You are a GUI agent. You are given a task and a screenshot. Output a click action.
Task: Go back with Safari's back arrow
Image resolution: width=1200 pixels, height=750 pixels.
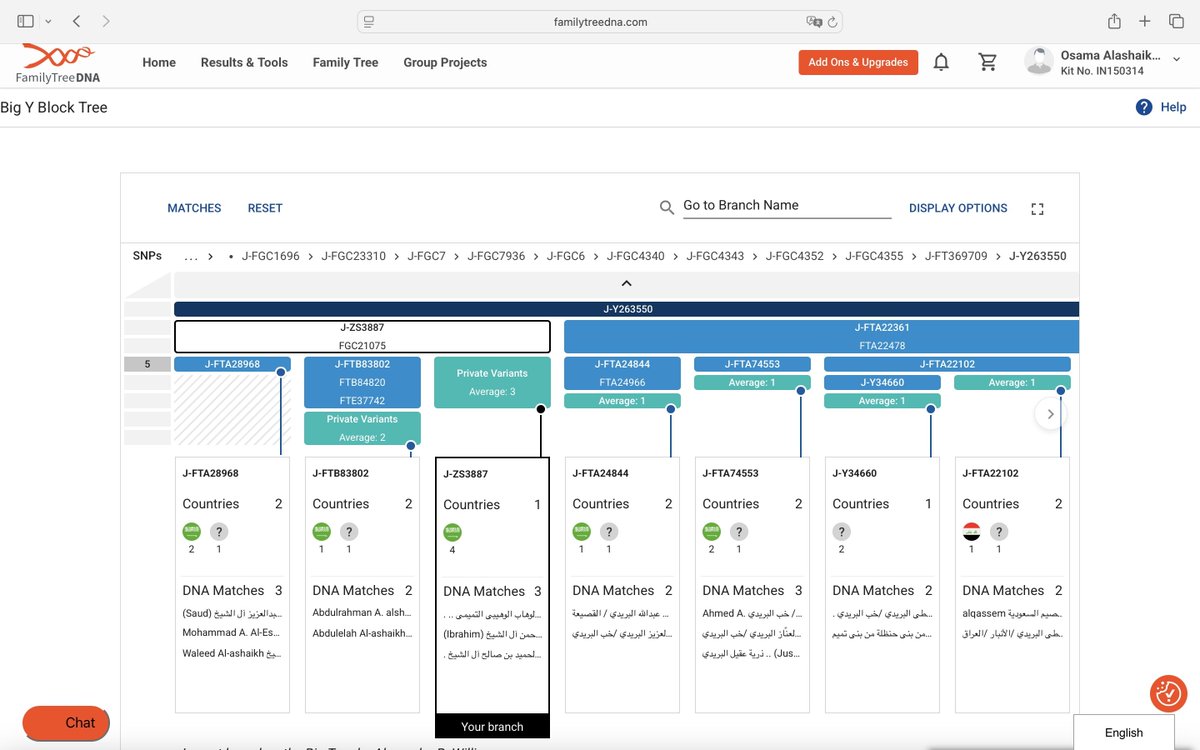pyautogui.click(x=77, y=21)
